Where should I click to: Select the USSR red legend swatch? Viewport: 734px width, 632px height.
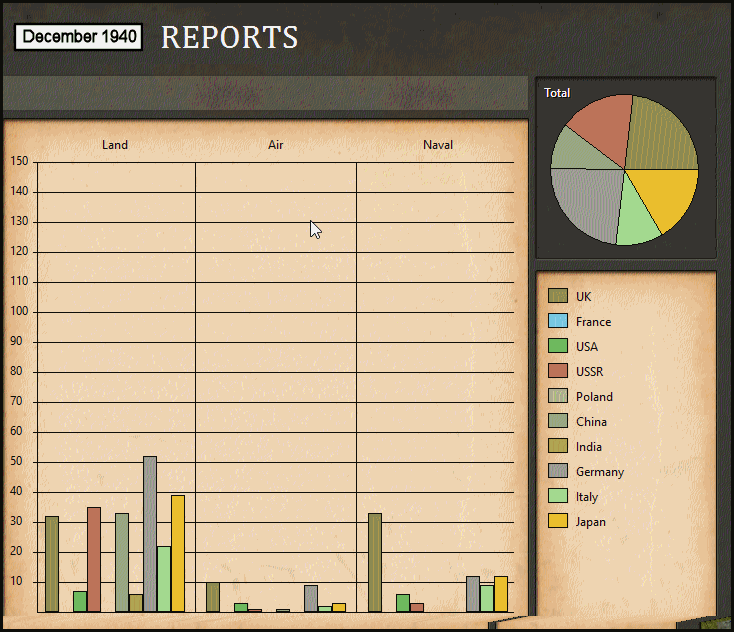point(557,371)
